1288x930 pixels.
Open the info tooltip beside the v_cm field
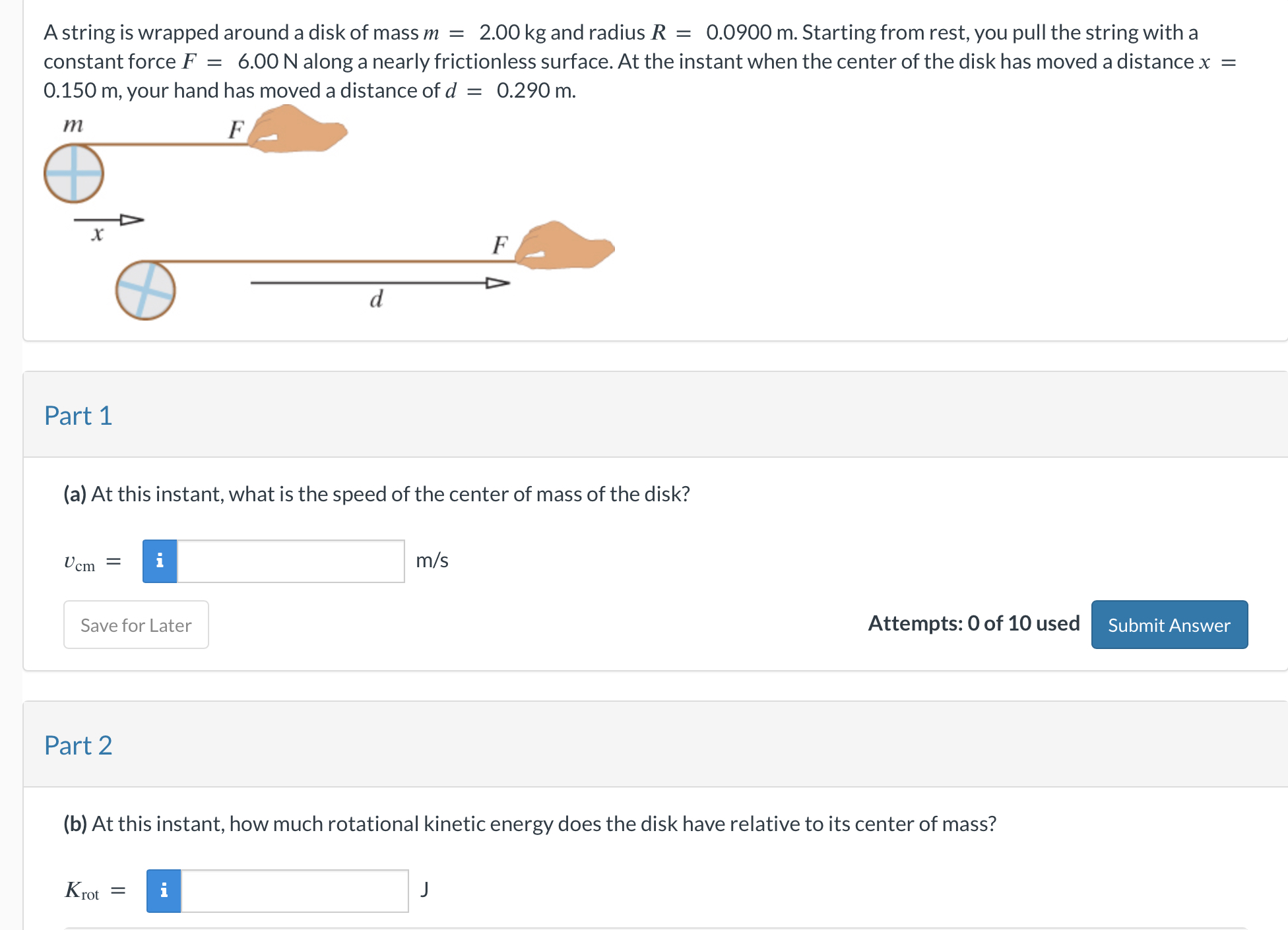159,560
